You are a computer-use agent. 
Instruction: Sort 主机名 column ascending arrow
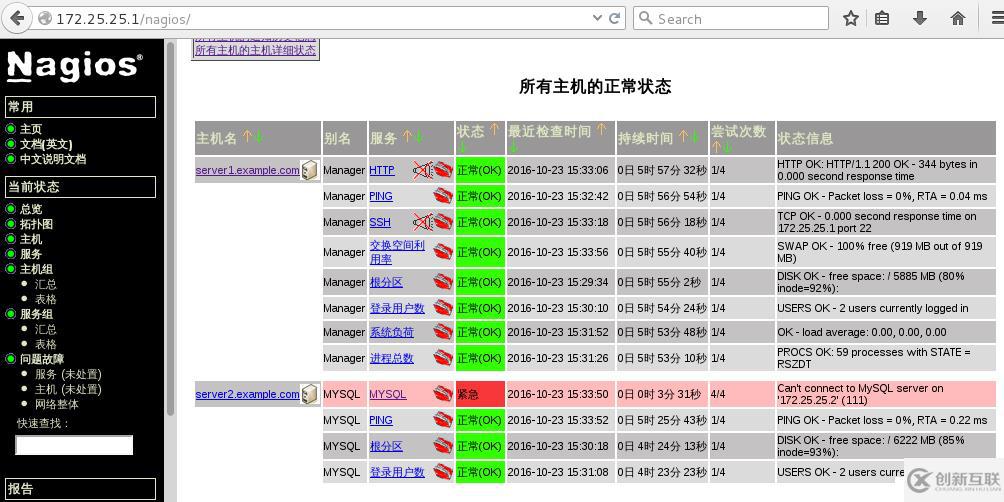(x=247, y=136)
